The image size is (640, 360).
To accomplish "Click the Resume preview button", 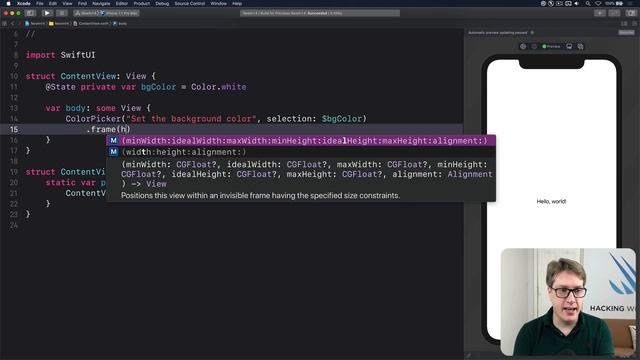I will 626,33.
